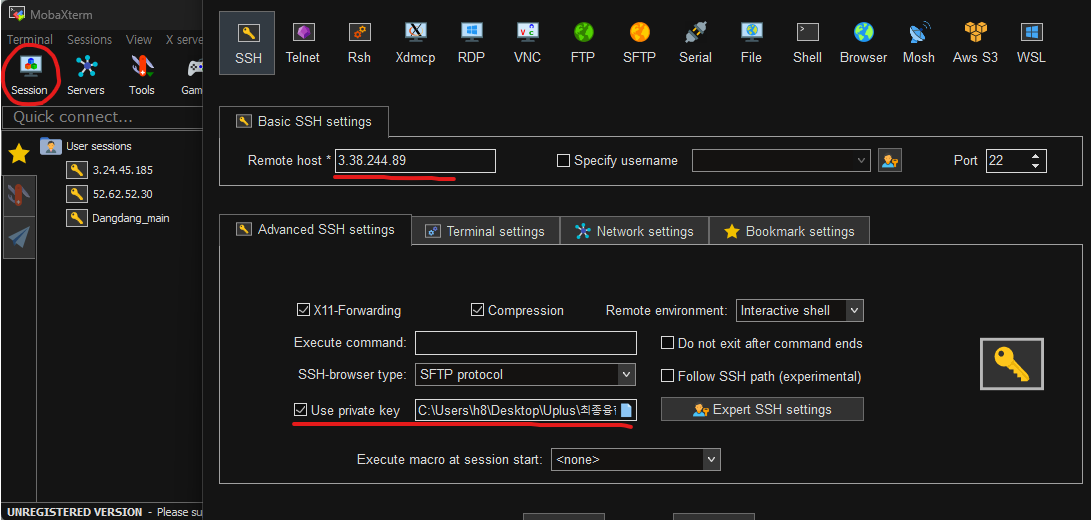Disable the Compression checkbox
This screenshot has width=1091, height=520.
click(477, 310)
